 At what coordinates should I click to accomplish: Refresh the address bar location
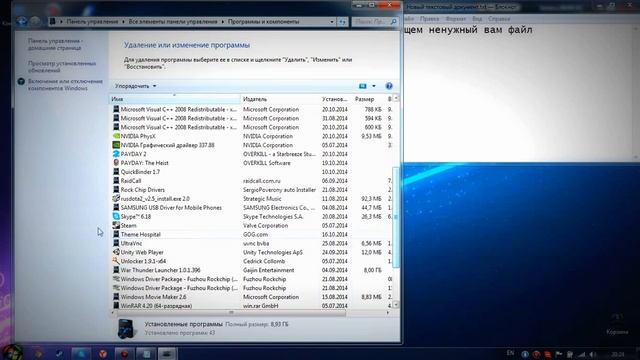343,22
